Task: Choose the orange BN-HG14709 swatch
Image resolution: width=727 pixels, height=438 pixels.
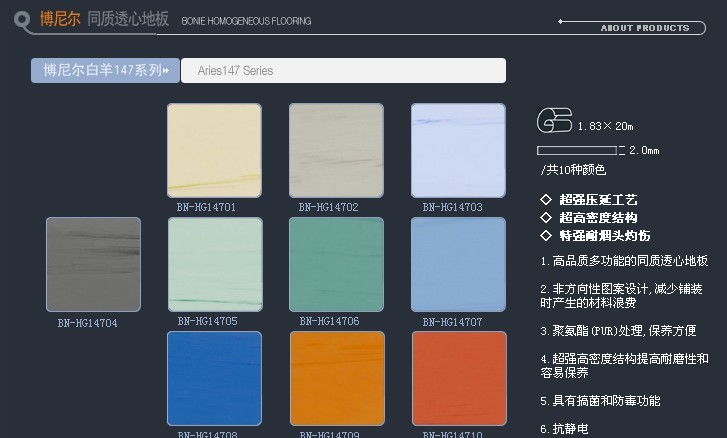Action: point(336,379)
